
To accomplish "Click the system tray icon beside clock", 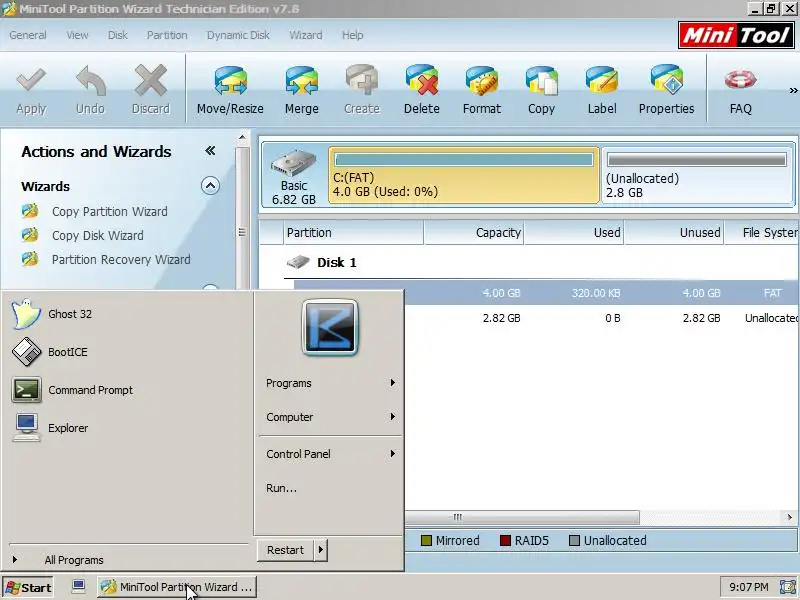I will (787, 587).
